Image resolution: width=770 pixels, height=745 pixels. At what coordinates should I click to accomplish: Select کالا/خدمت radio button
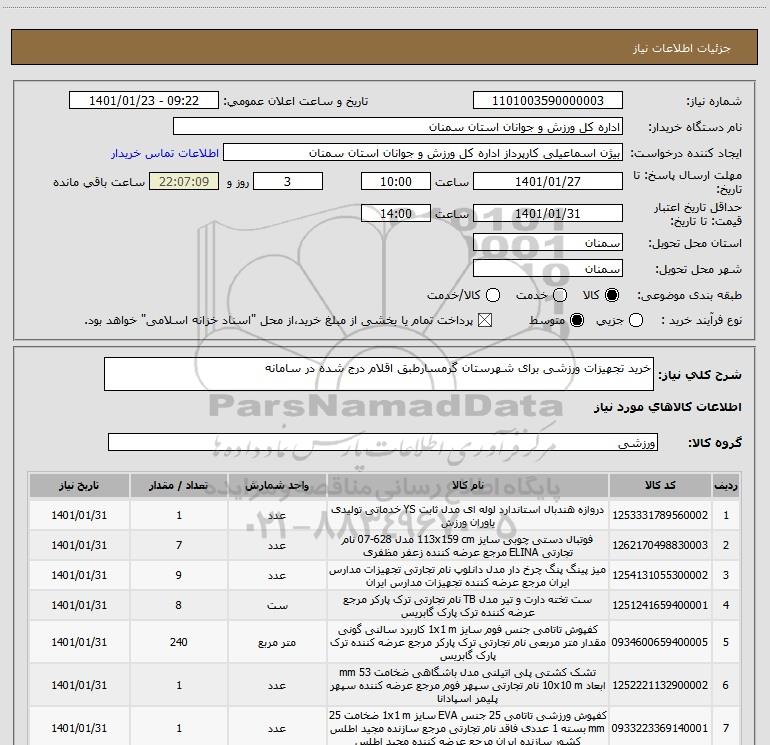[x=493, y=295]
